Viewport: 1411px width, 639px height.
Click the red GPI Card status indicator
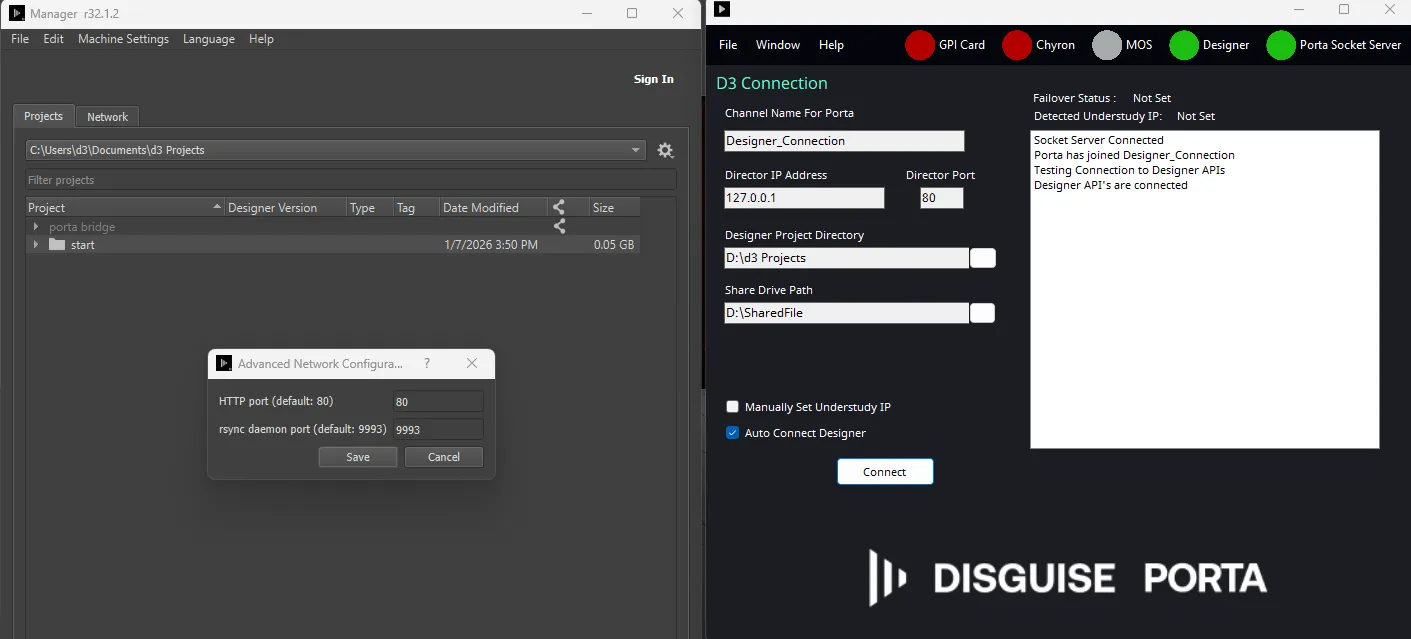coord(919,45)
